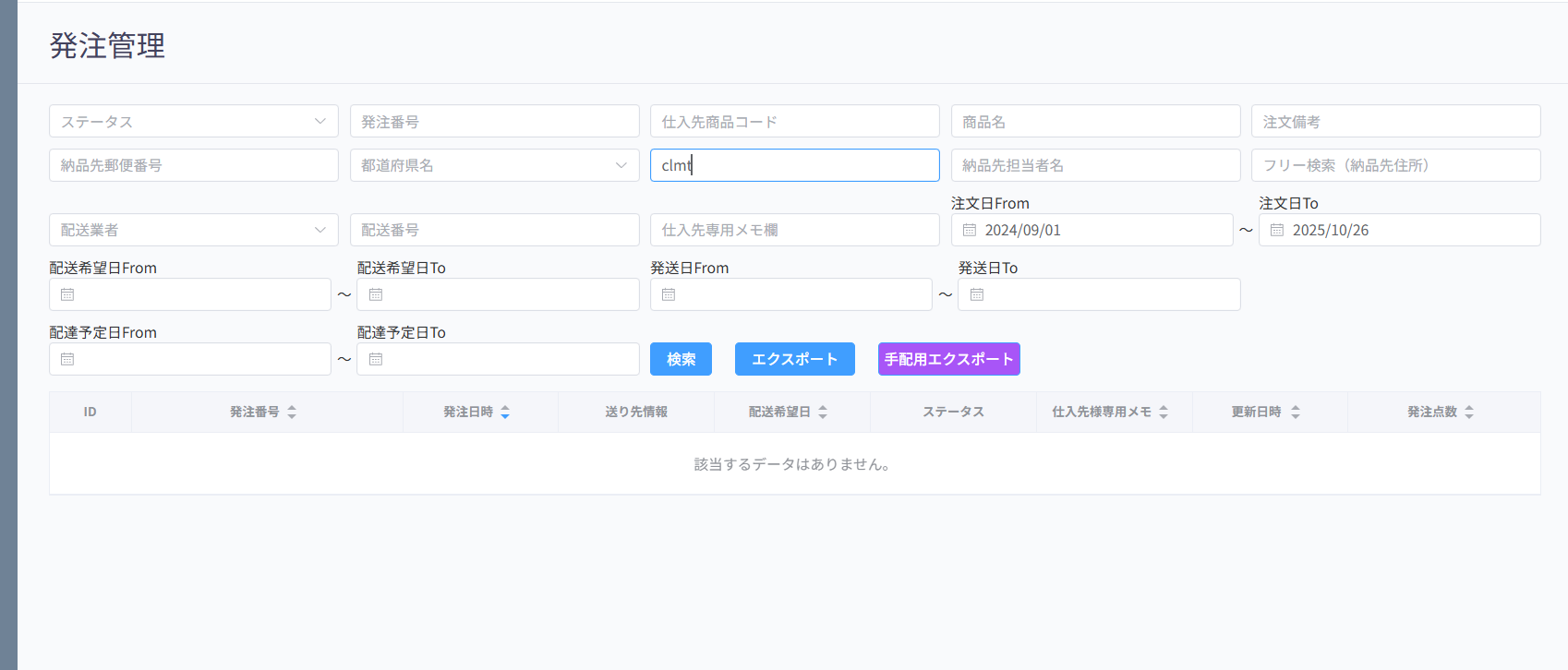Click calendar icon in 発送日To field

(977, 294)
